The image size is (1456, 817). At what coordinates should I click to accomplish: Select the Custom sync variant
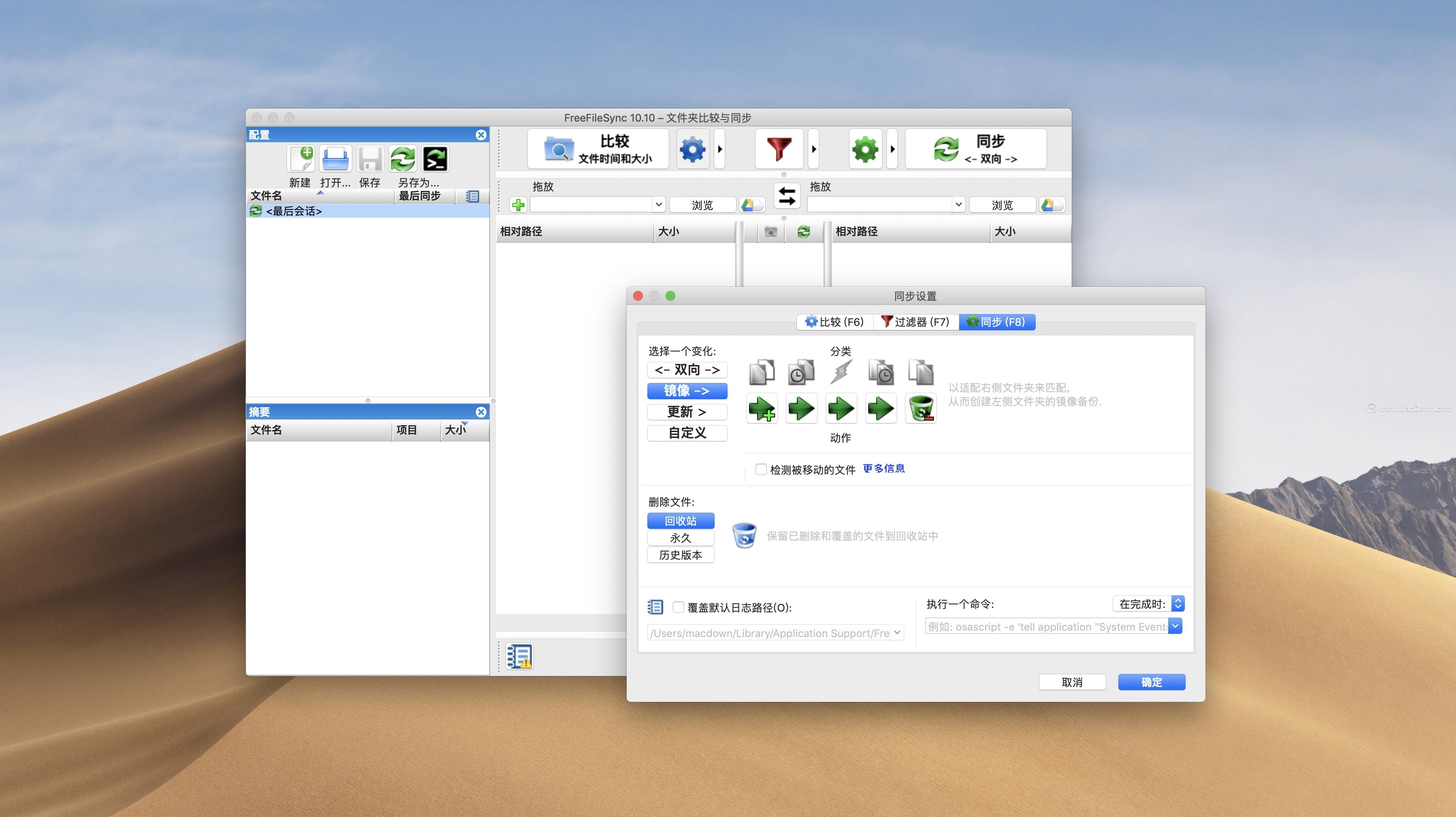[x=687, y=433]
